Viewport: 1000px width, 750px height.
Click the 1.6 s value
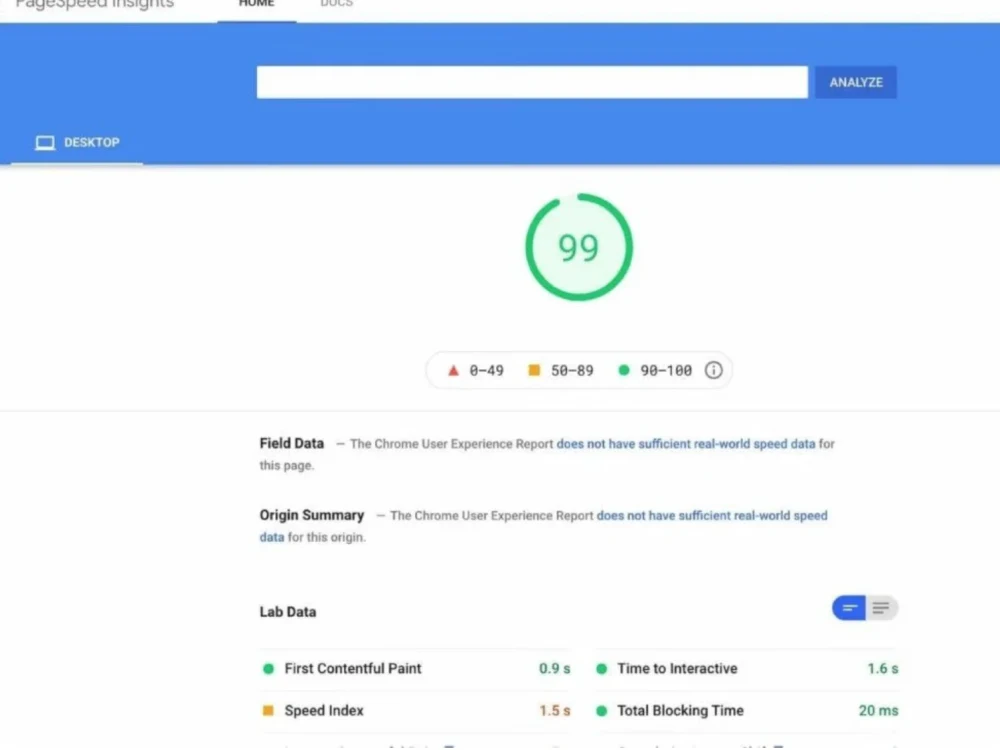[x=883, y=668]
